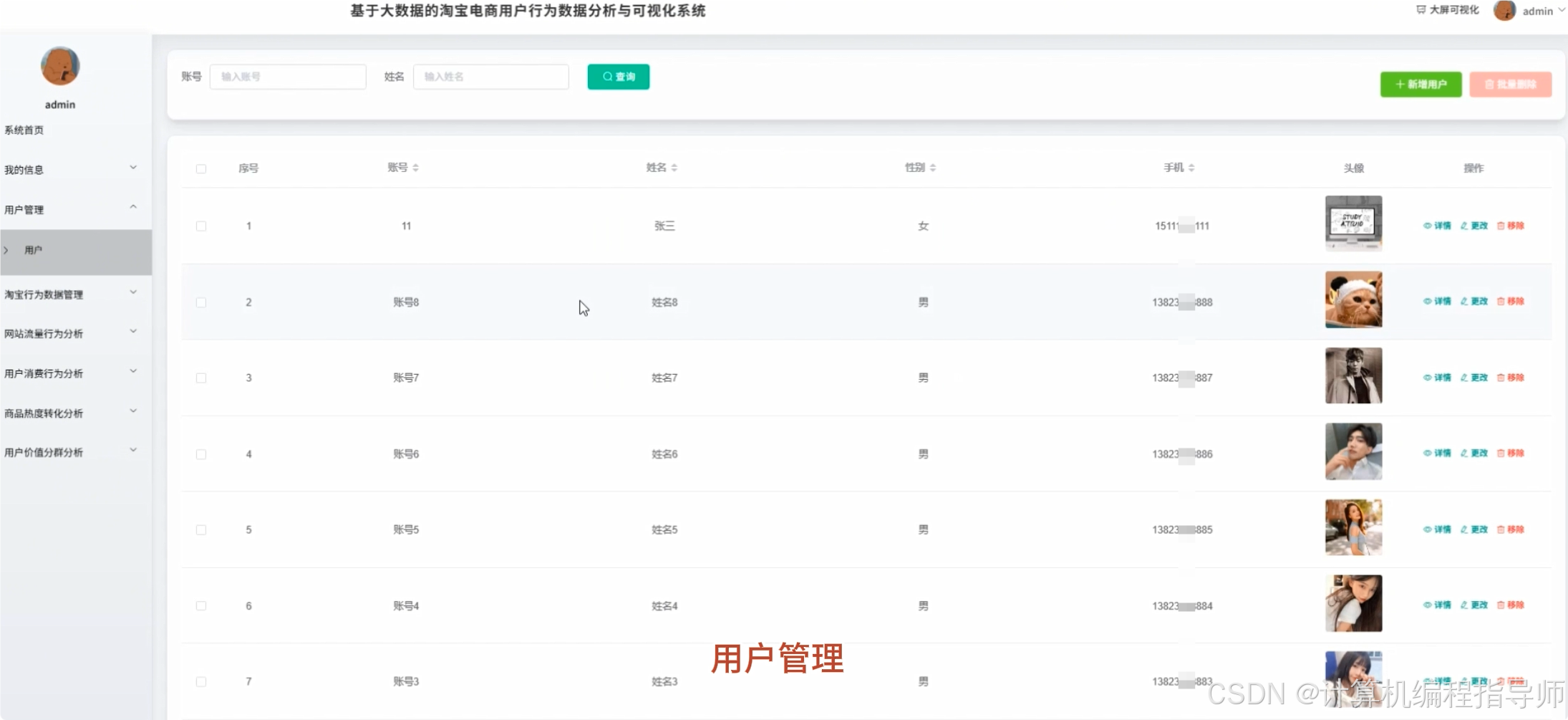Open 用户消费行为分析 menu label
The image size is (1568, 720).
tap(44, 373)
